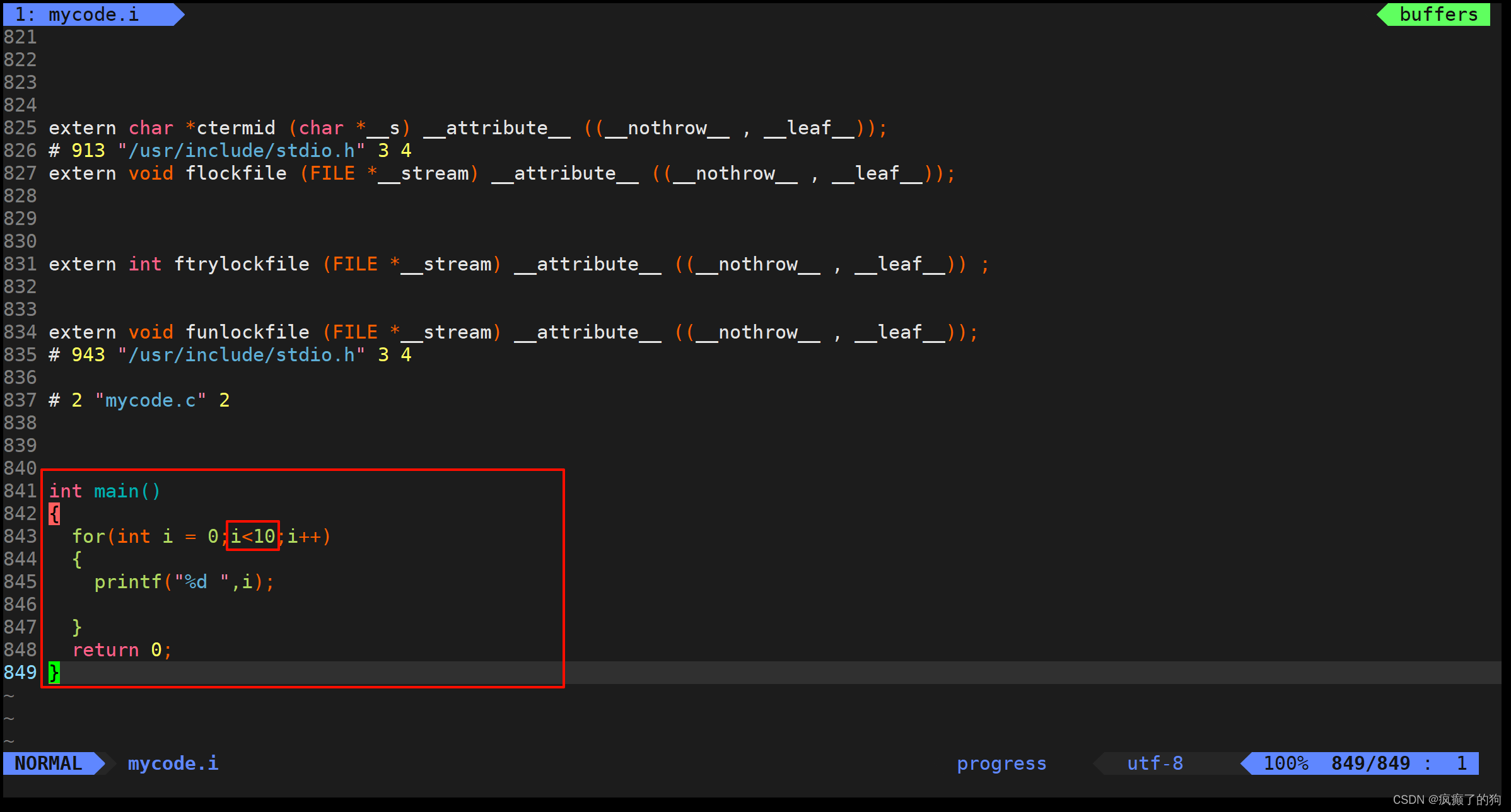Image resolution: width=1511 pixels, height=812 pixels.
Task: Click 'main()' on line 841
Action: (x=128, y=491)
